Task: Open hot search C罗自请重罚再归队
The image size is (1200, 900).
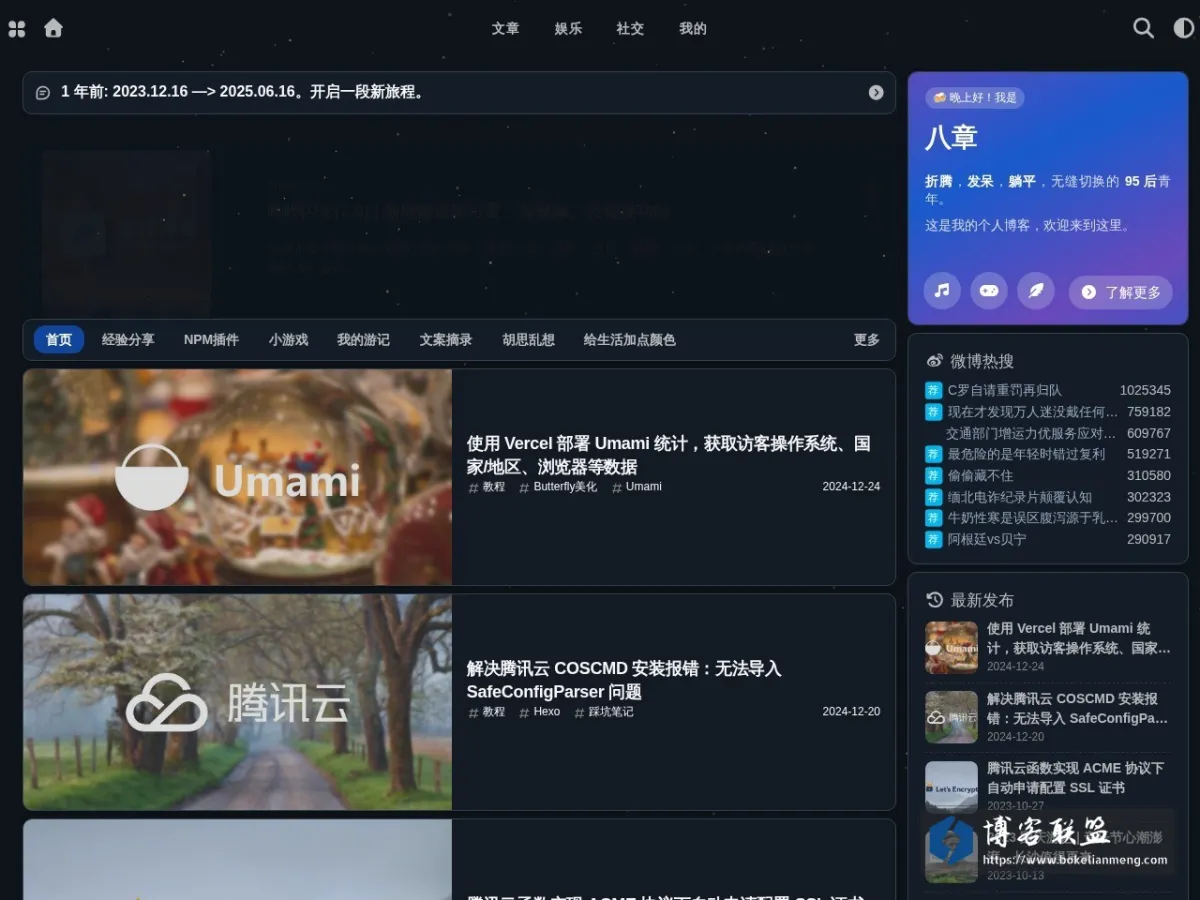Action: pyautogui.click(x=1005, y=390)
